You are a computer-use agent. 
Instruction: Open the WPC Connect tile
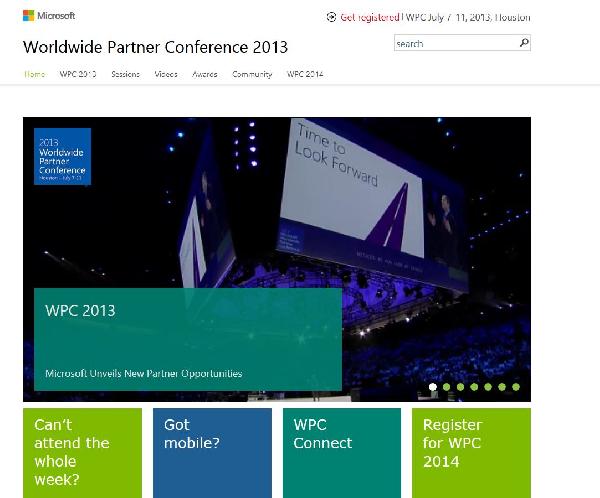(x=342, y=453)
